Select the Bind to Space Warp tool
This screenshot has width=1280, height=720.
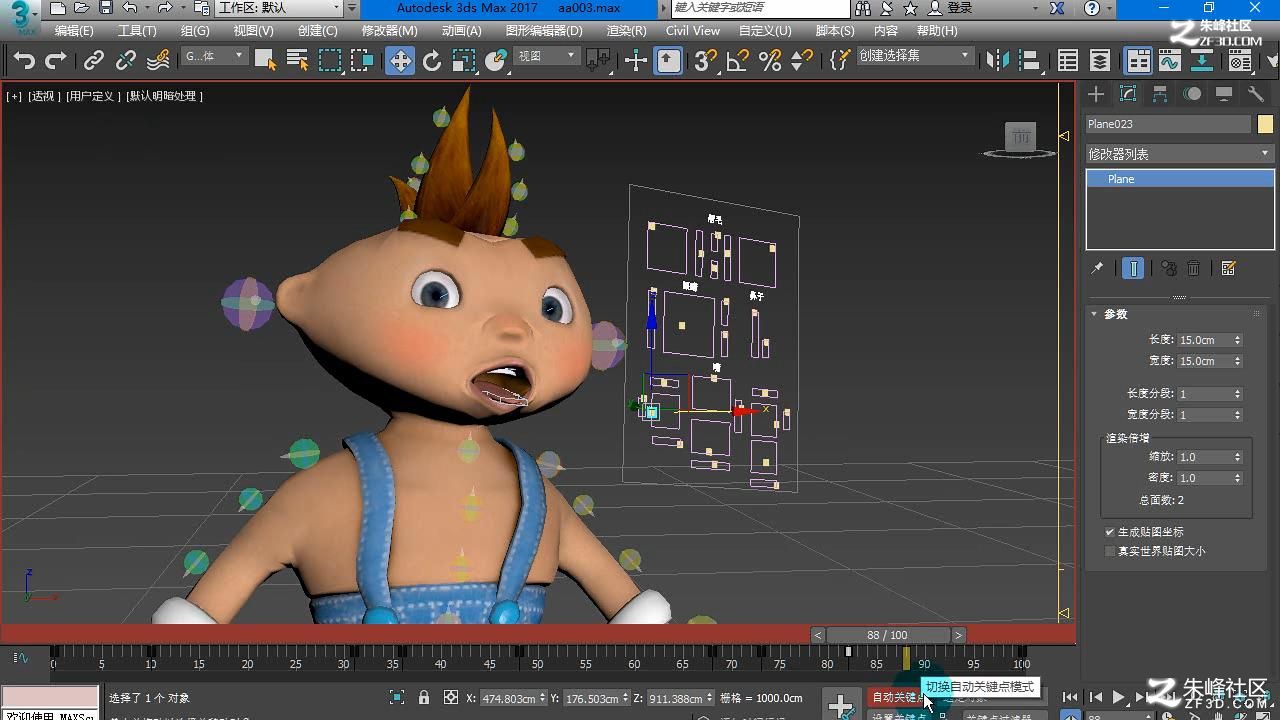(x=158, y=61)
